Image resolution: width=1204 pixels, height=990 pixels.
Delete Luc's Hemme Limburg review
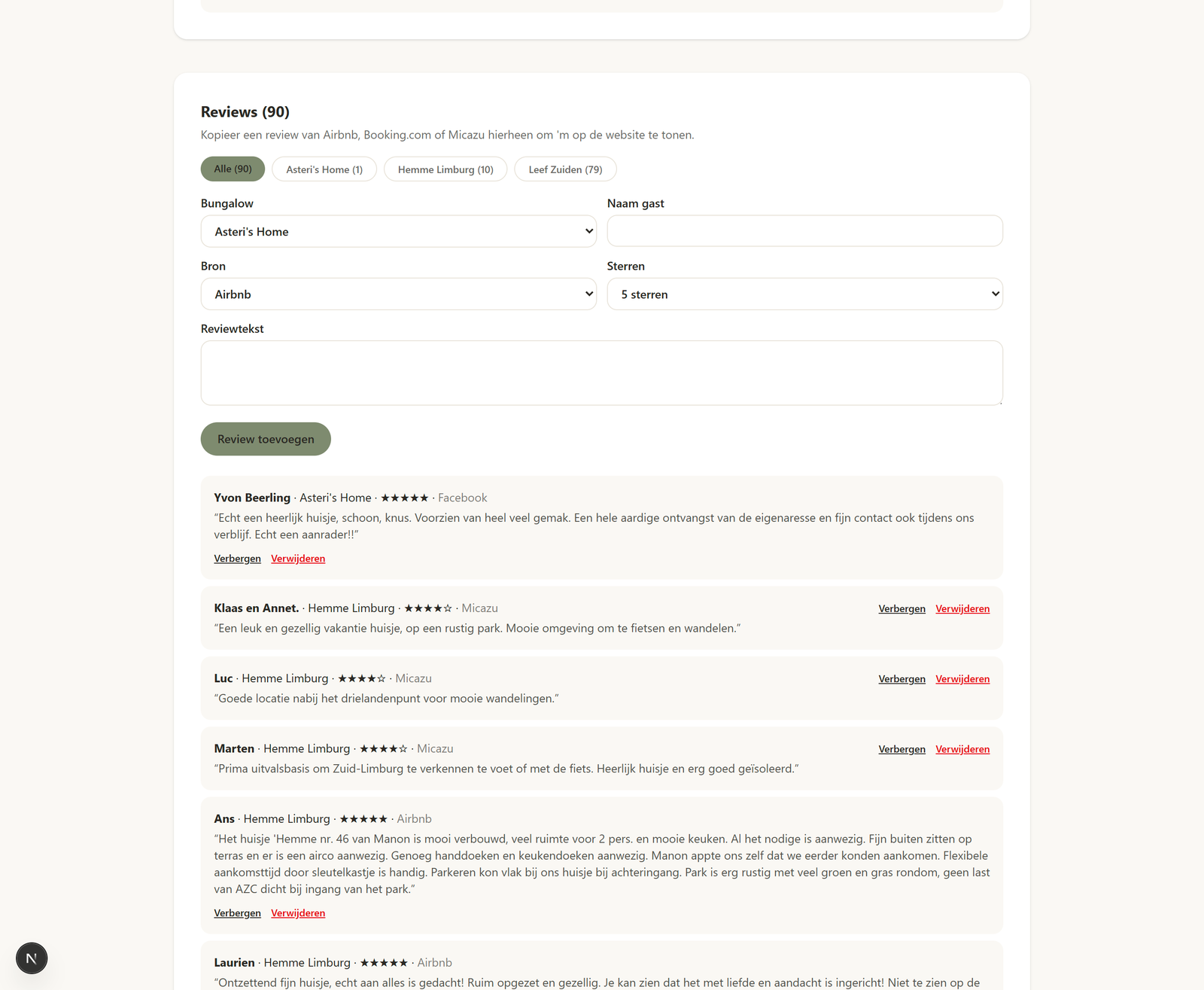click(962, 679)
